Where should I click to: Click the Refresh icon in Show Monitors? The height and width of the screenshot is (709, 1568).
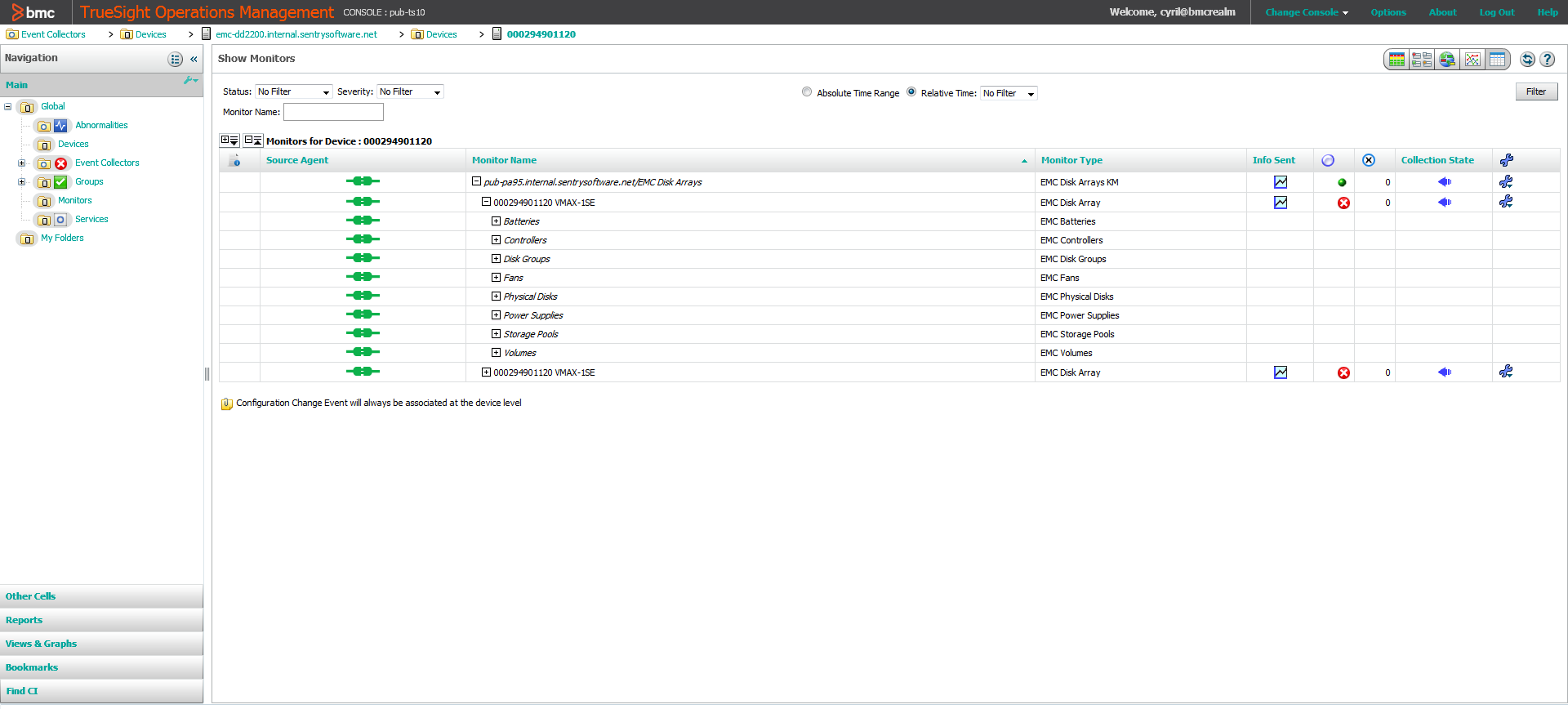(x=1527, y=60)
